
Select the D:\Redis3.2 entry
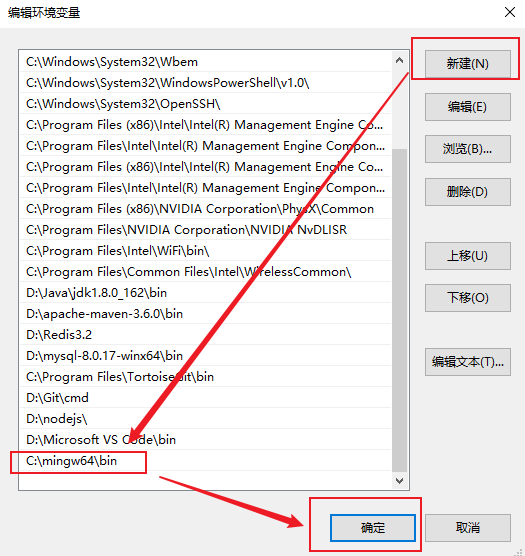[206, 335]
